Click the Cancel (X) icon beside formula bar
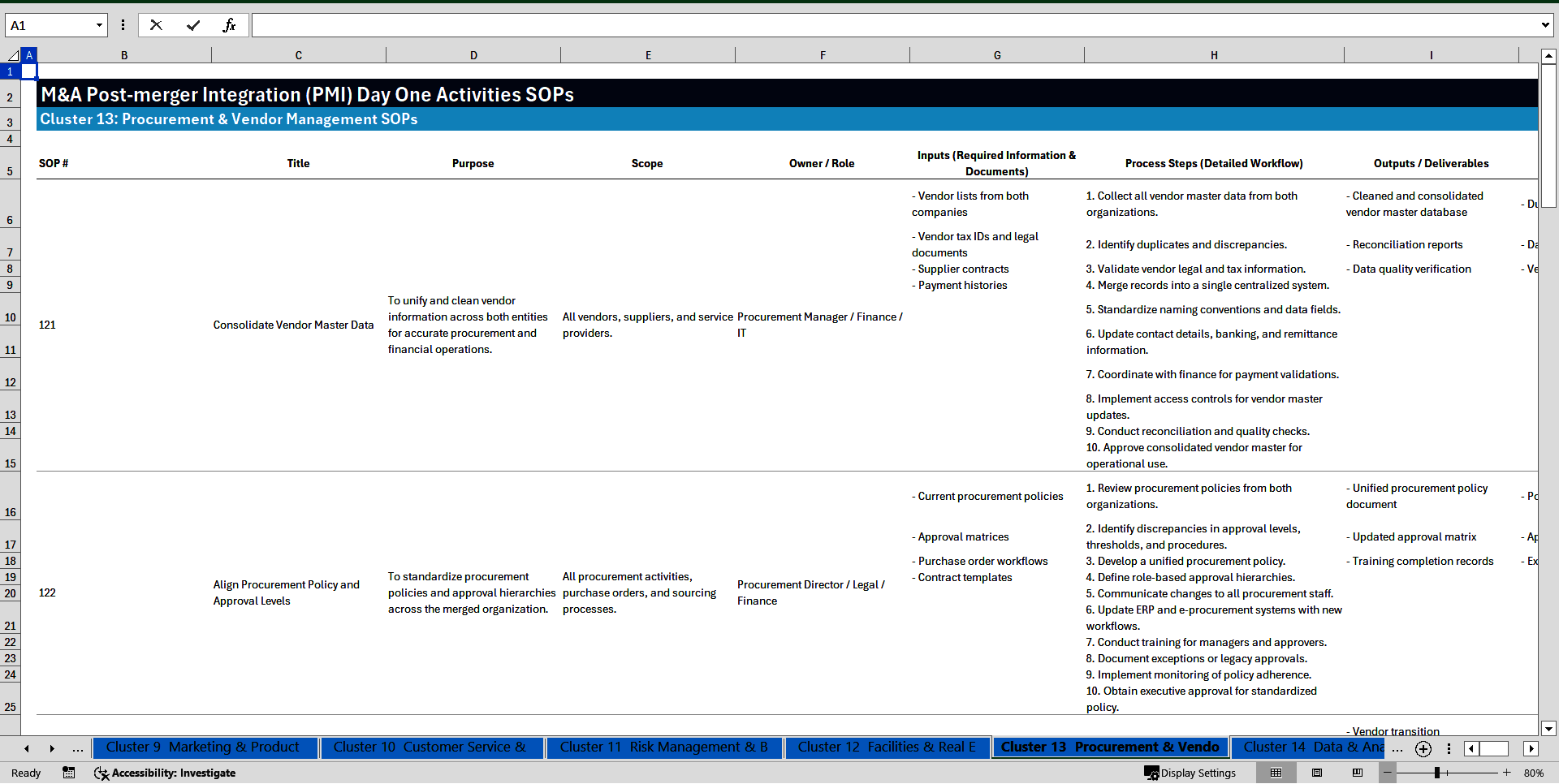This screenshot has width=1559, height=784. pos(156,25)
